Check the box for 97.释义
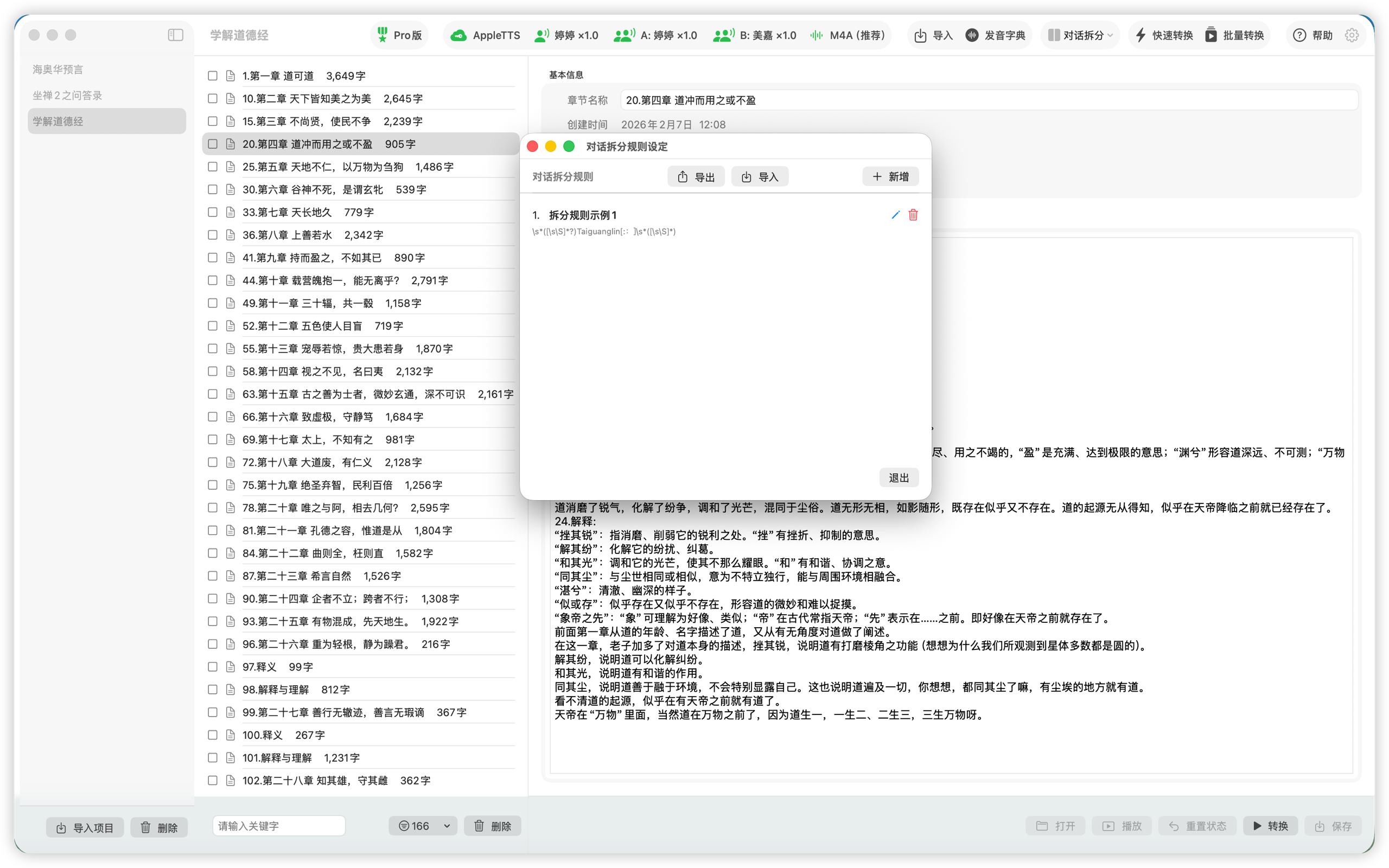 (212, 667)
